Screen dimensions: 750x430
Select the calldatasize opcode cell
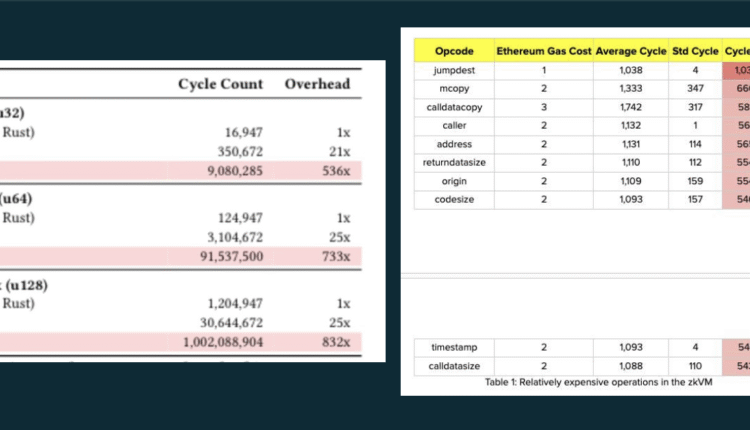(454, 366)
